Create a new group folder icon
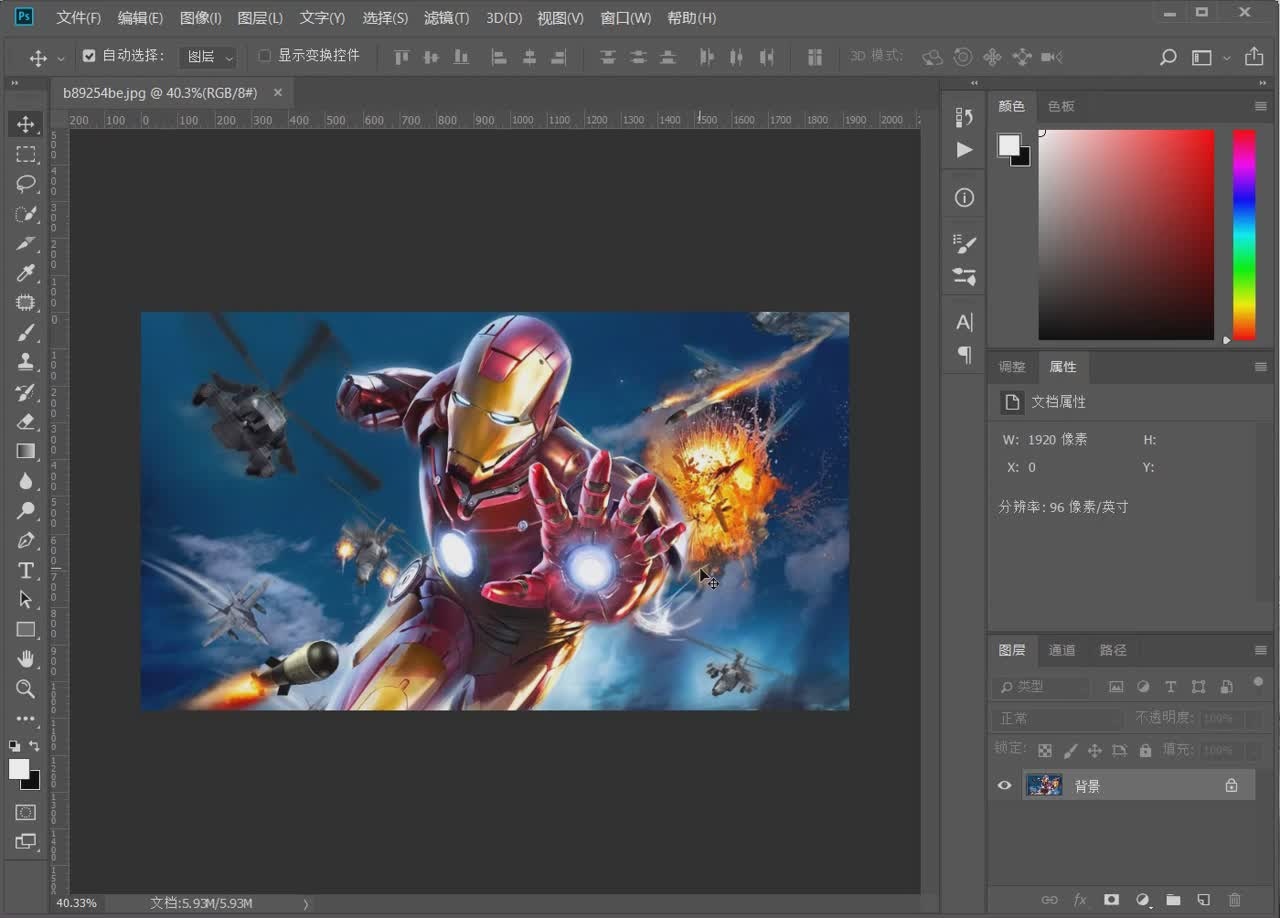Screen dimensions: 1280x918 [1173, 900]
